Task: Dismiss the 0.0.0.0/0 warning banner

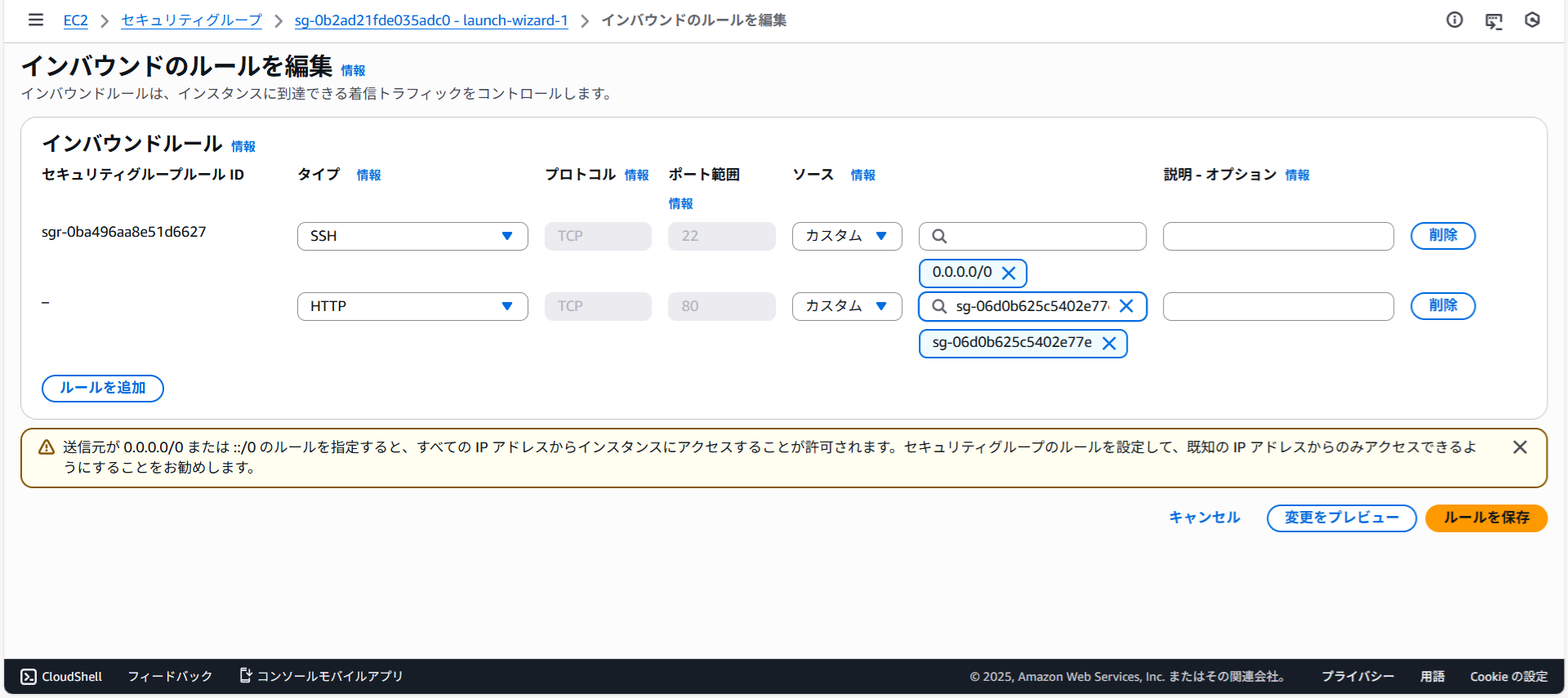Action: (1519, 447)
